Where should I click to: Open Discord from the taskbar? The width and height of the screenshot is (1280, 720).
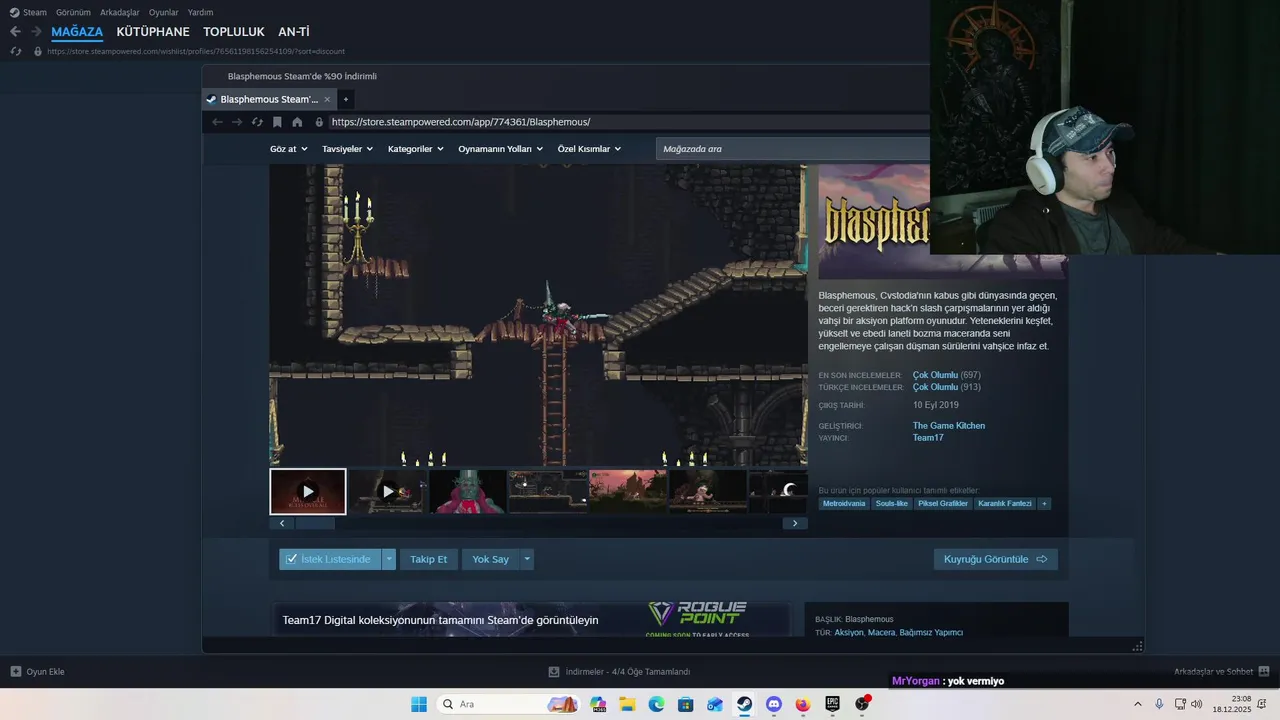773,704
